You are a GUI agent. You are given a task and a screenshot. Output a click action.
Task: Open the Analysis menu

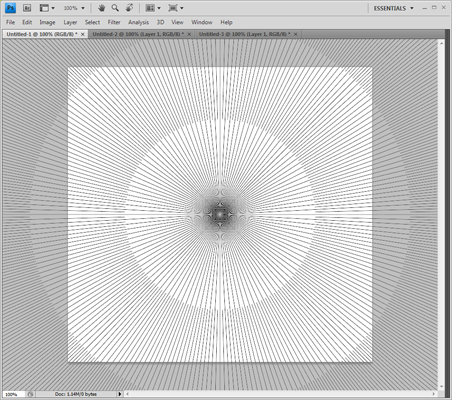tap(138, 22)
